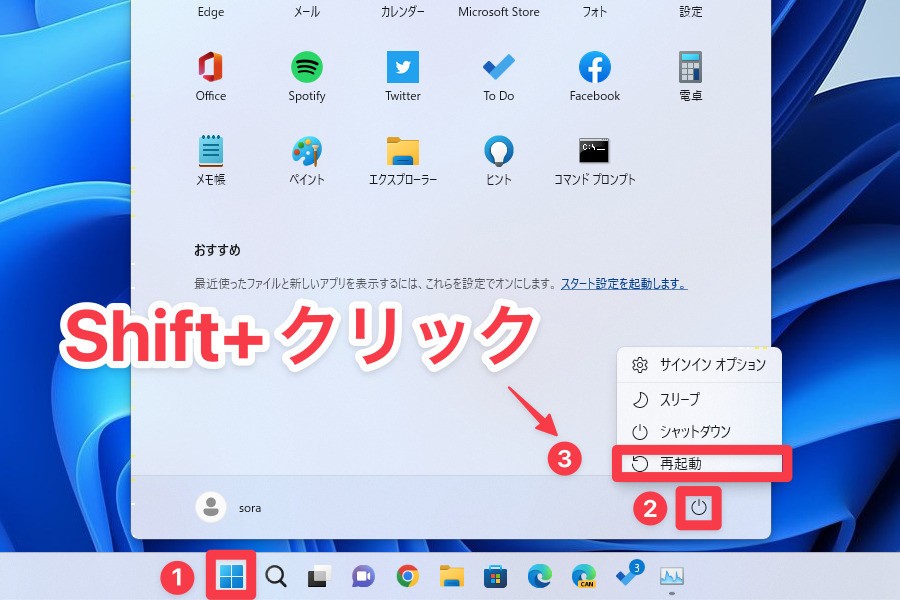Open the スタート設定を起動します link
Screen dimensions: 900x600
[x=624, y=284]
